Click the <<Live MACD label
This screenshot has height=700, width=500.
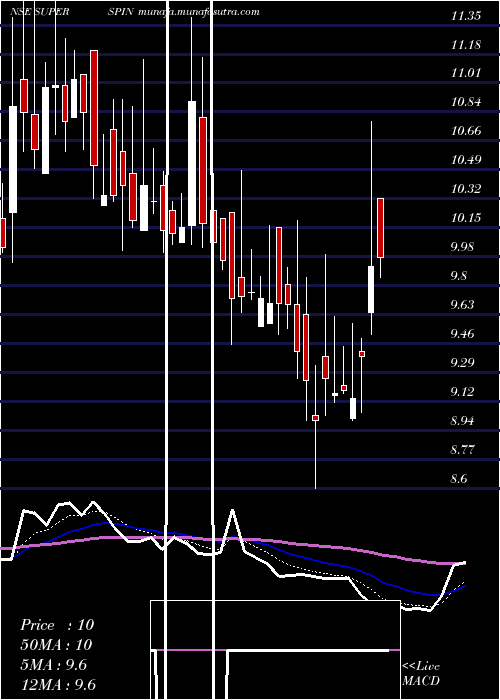[x=421, y=673]
